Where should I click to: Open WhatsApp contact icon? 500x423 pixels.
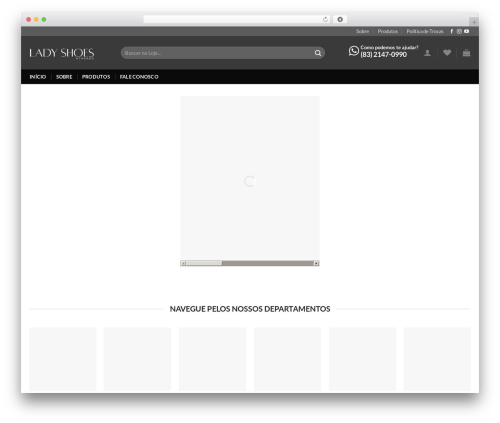coord(354,51)
